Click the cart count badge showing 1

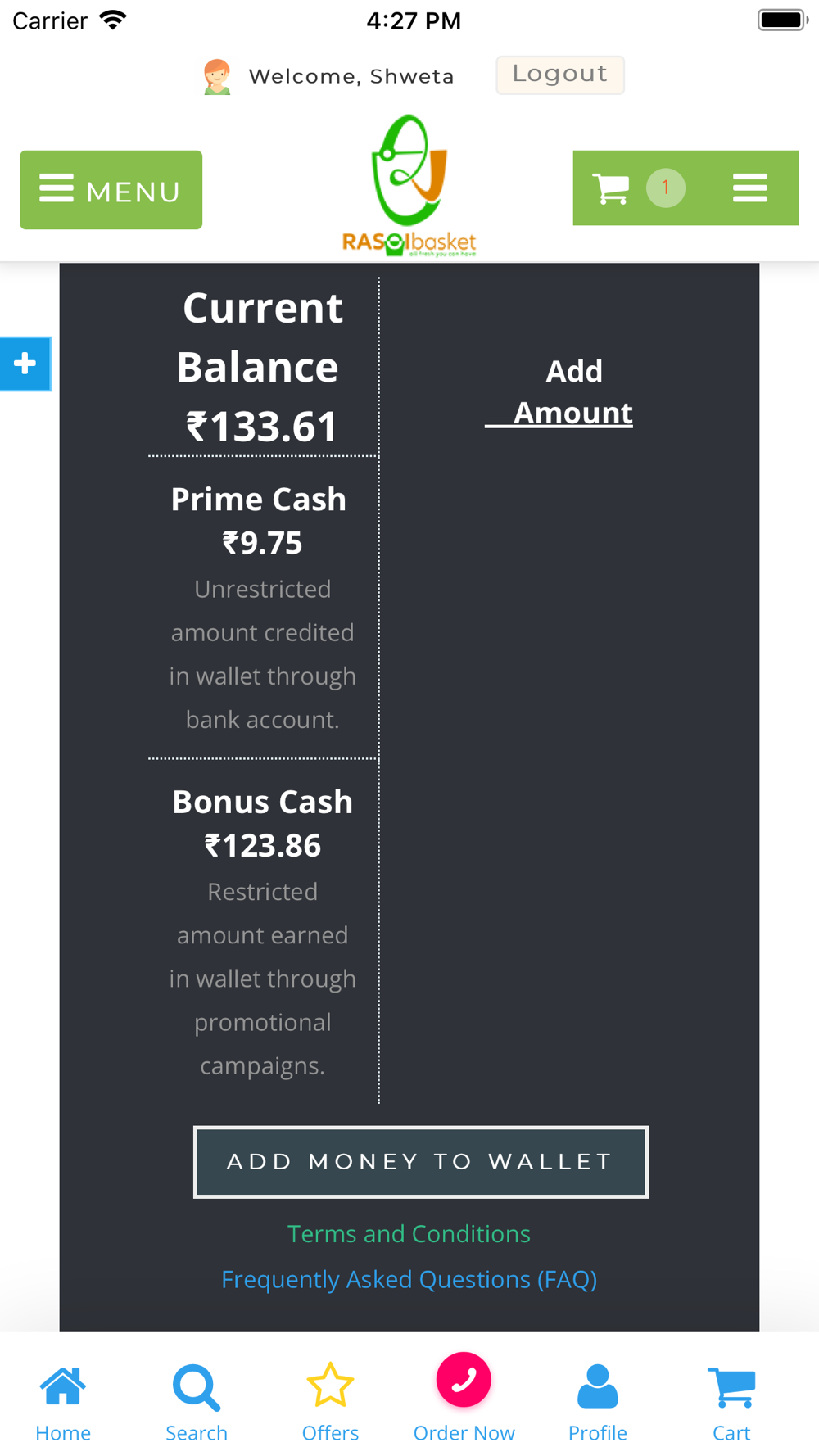(666, 188)
